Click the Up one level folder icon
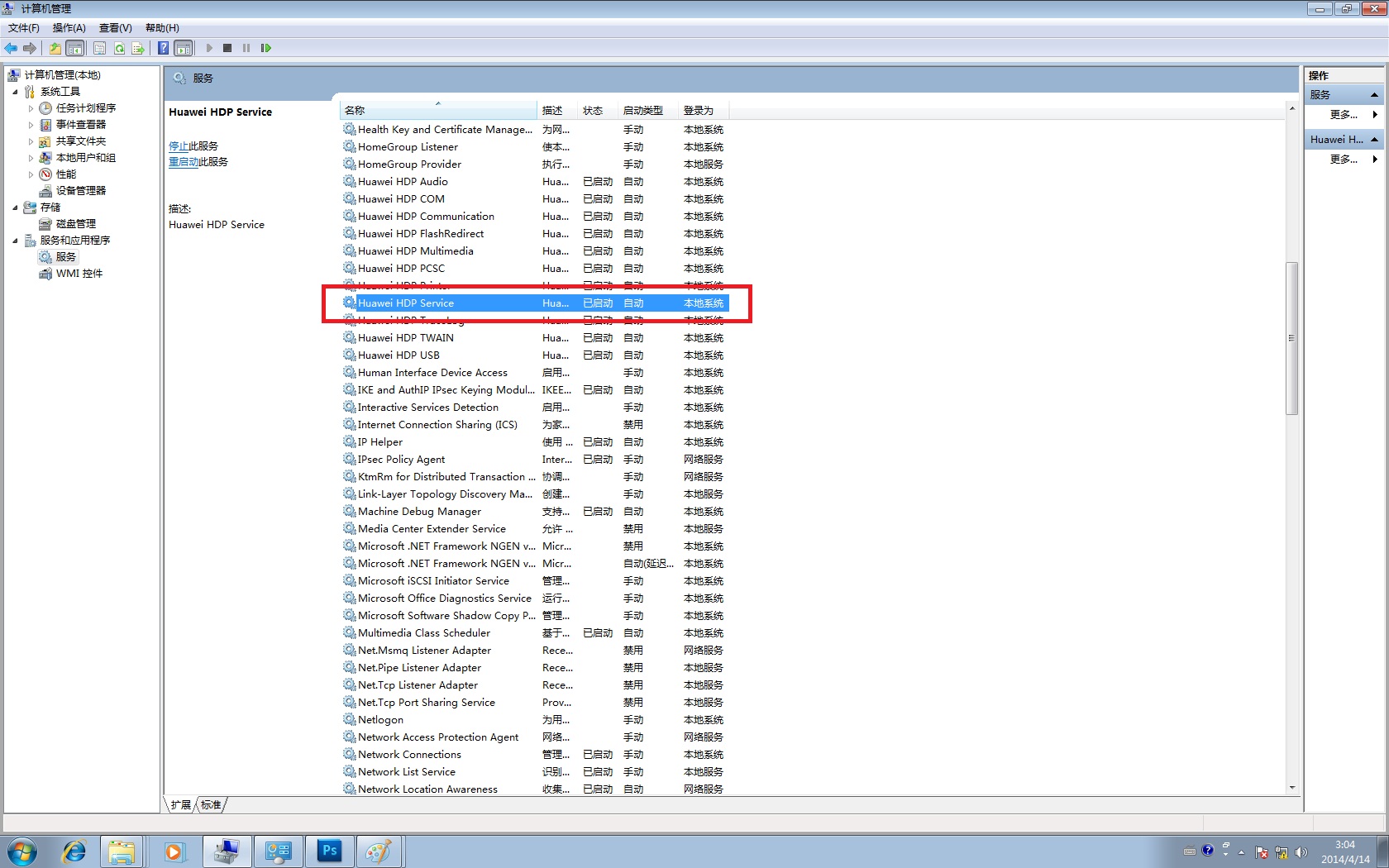This screenshot has height=868, width=1389. tap(55, 48)
